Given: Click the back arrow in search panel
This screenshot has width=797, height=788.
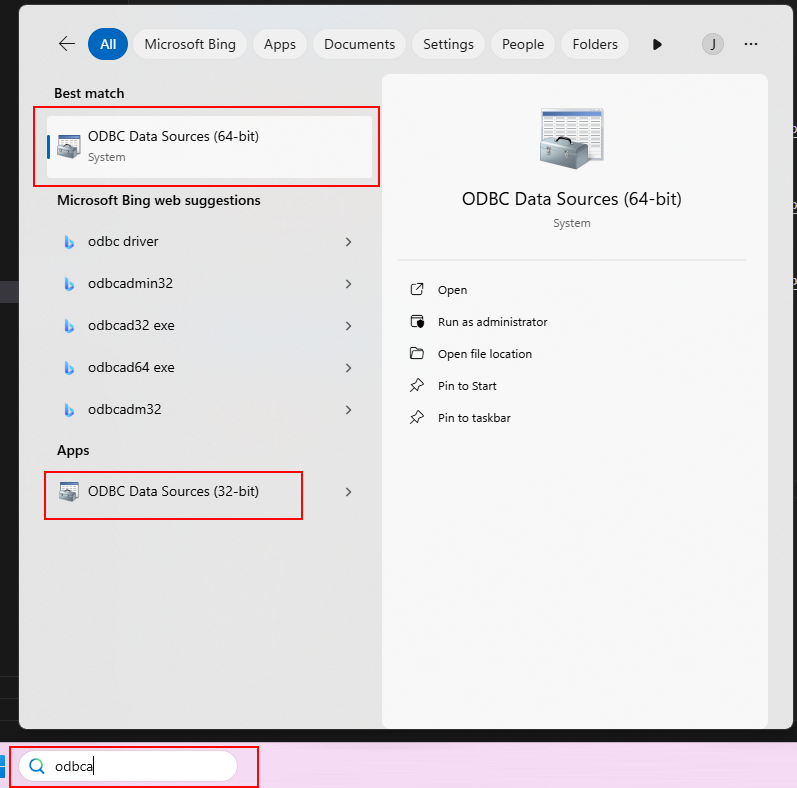Looking at the screenshot, I should (67, 44).
